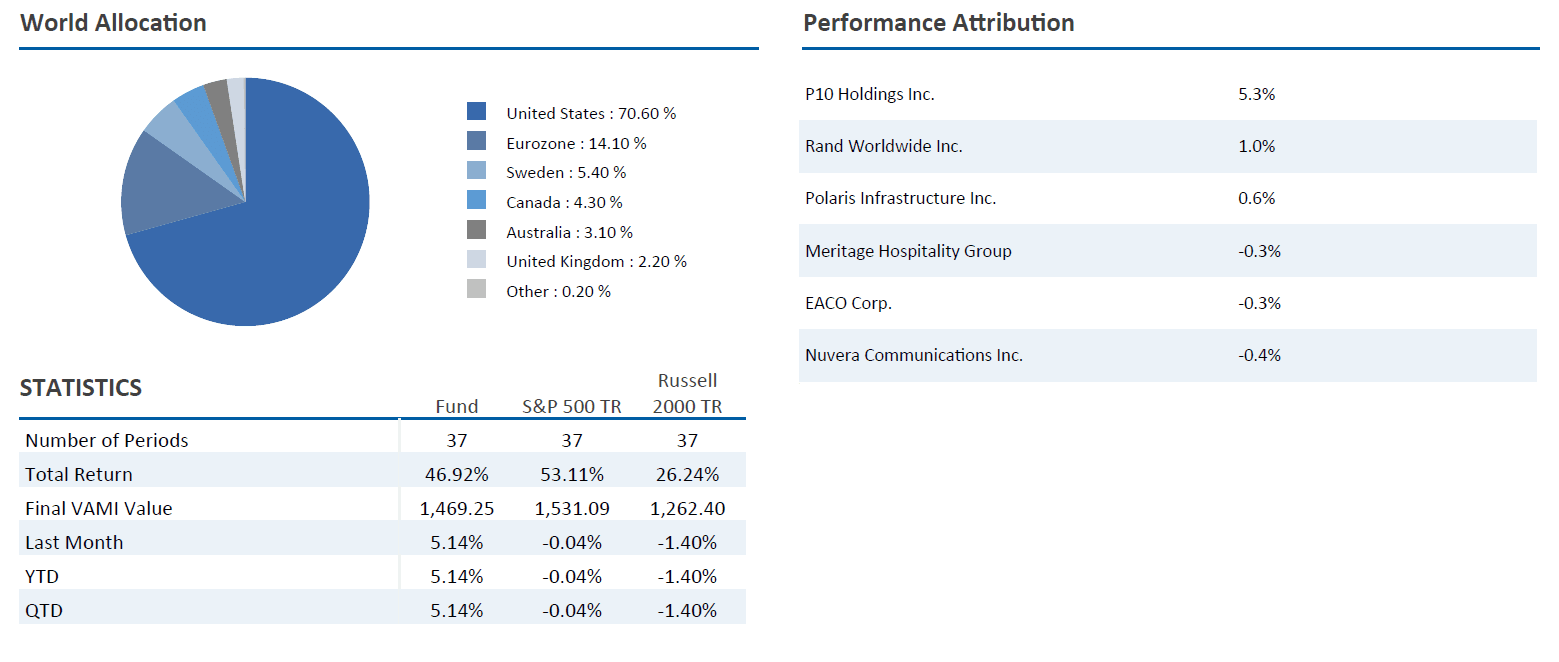Select the Total Return row label
This screenshot has width=1559, height=662.
tap(79, 474)
